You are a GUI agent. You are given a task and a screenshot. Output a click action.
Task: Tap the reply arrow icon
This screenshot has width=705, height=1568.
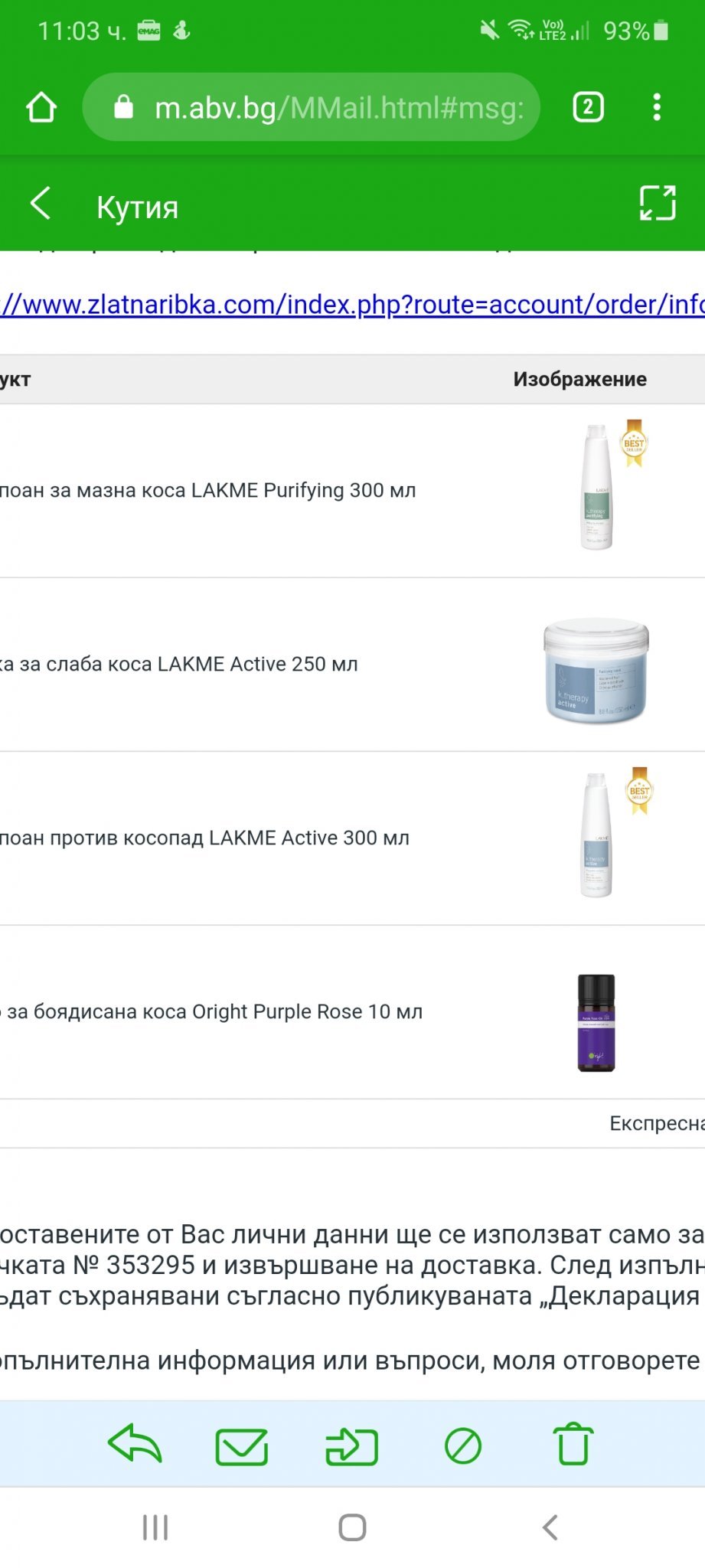click(x=135, y=1445)
